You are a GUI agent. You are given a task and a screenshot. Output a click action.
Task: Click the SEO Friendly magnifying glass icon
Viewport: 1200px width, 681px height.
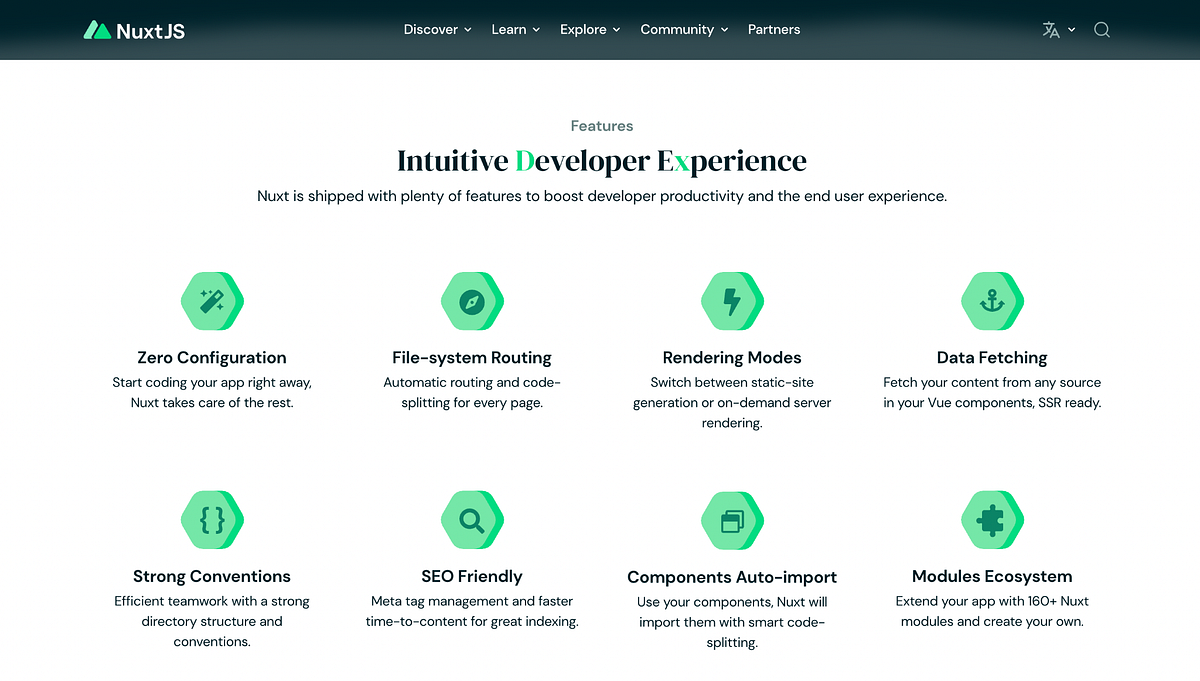click(472, 520)
